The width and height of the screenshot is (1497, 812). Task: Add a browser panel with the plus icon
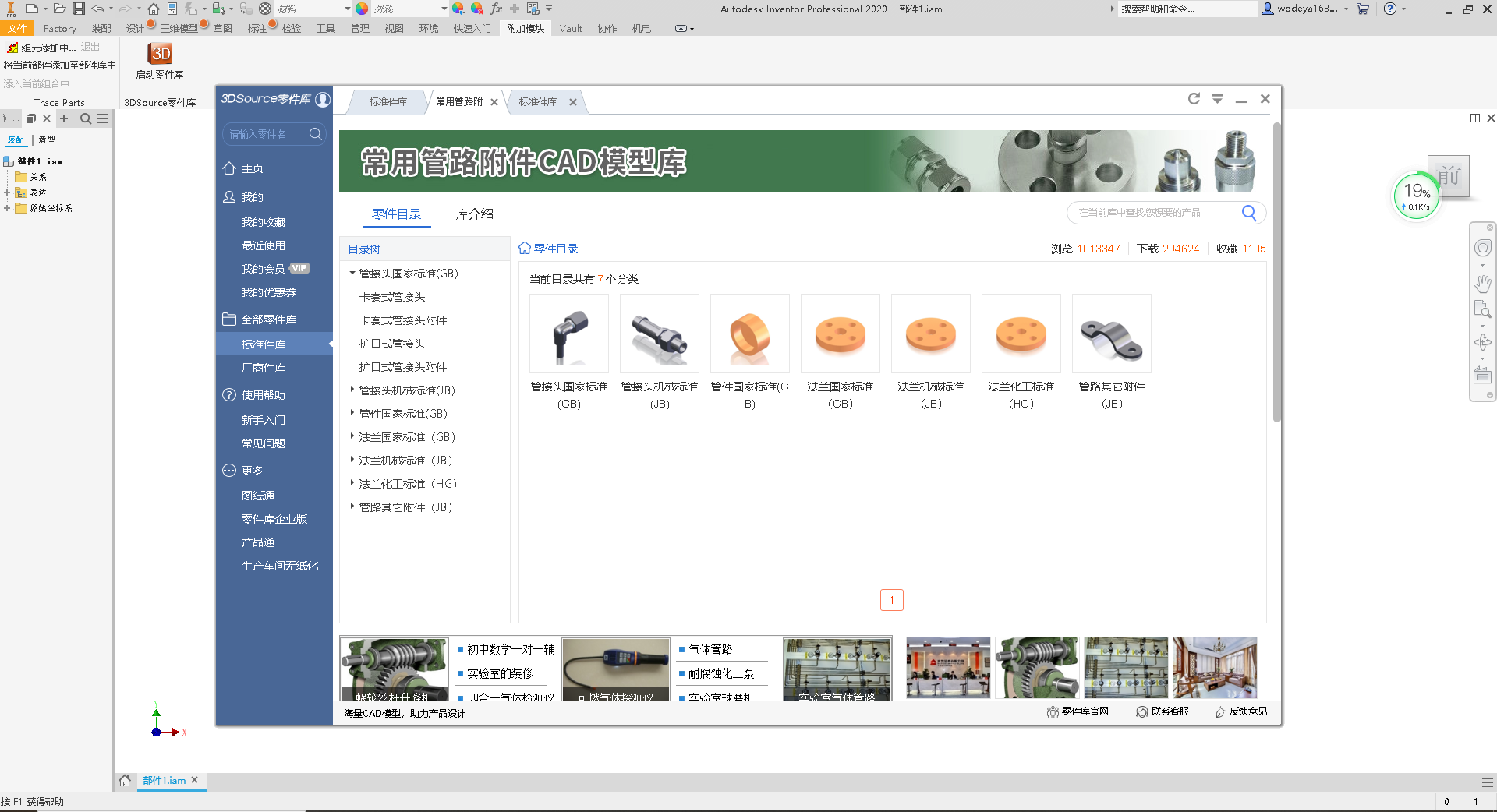click(64, 118)
